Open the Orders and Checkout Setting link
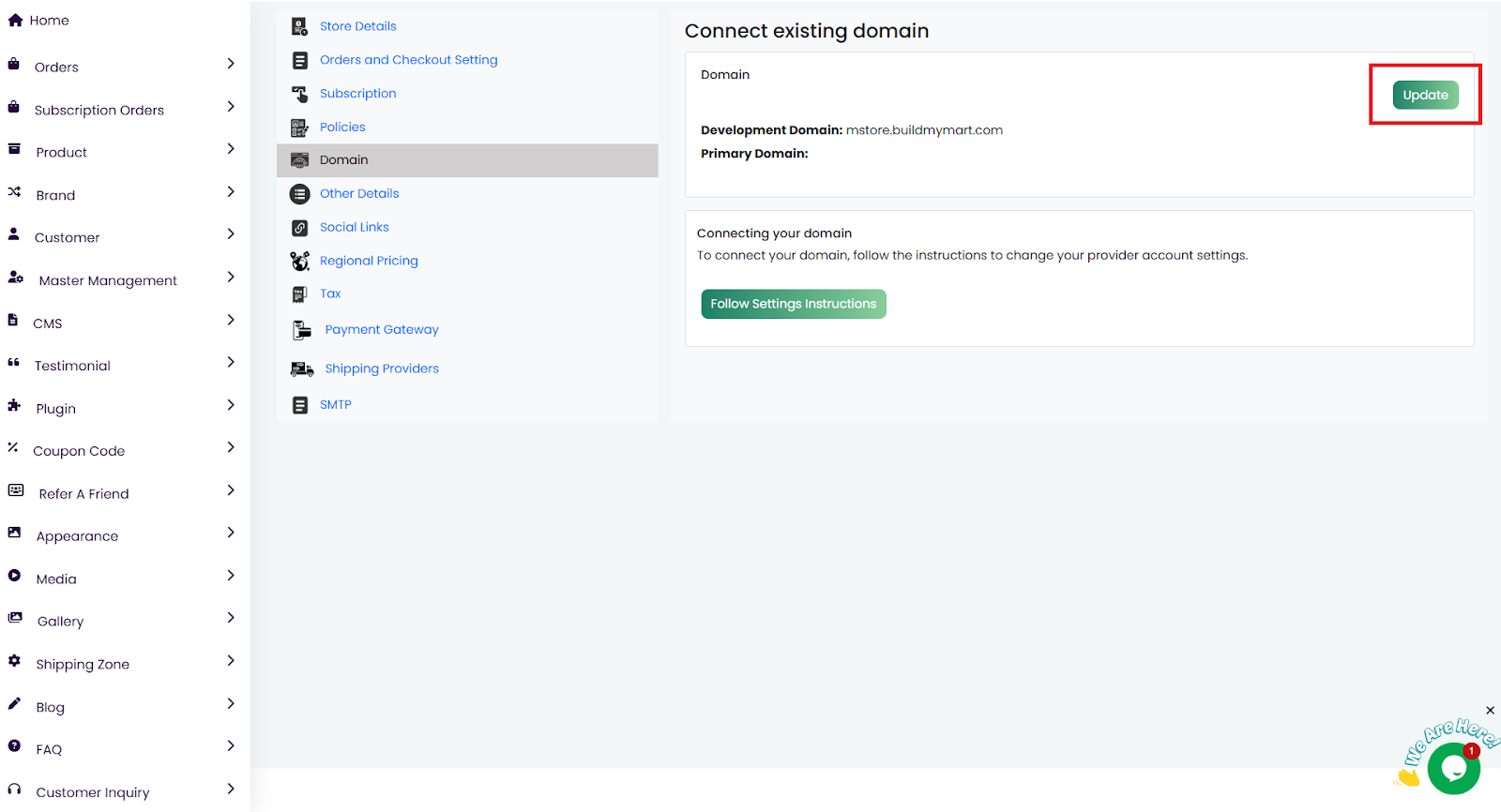Image resolution: width=1501 pixels, height=812 pixels. (408, 60)
